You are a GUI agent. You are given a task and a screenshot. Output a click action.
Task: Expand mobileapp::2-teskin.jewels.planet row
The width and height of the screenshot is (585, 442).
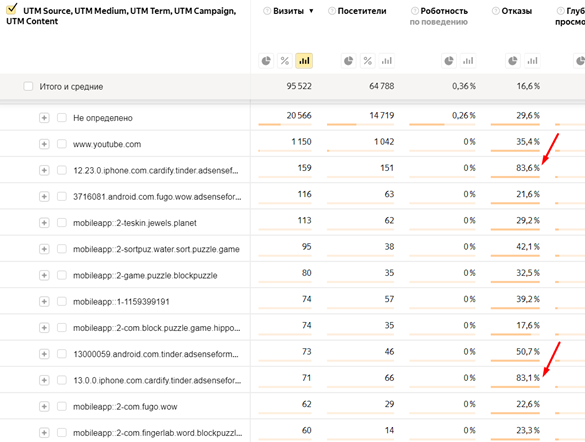[44, 223]
